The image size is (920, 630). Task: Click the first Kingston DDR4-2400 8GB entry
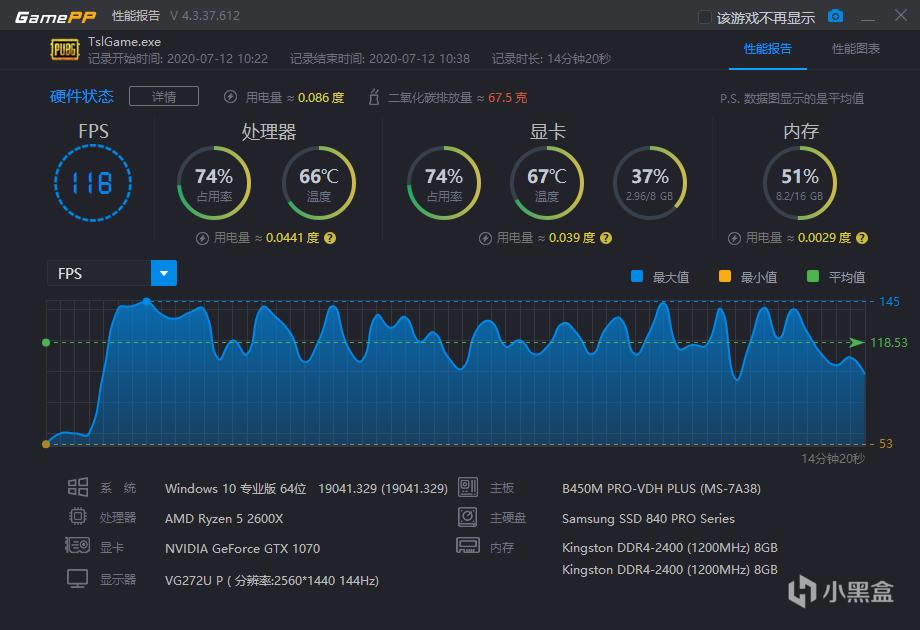pos(669,548)
